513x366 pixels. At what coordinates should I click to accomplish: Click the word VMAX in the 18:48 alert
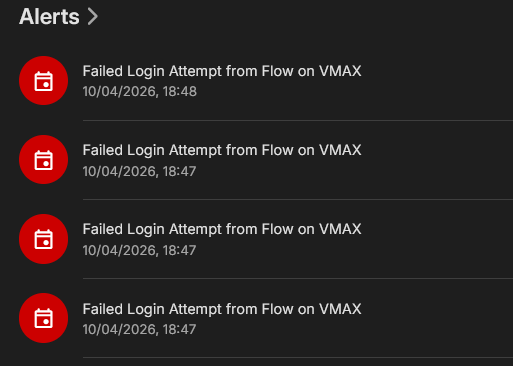pyautogui.click(x=340, y=71)
